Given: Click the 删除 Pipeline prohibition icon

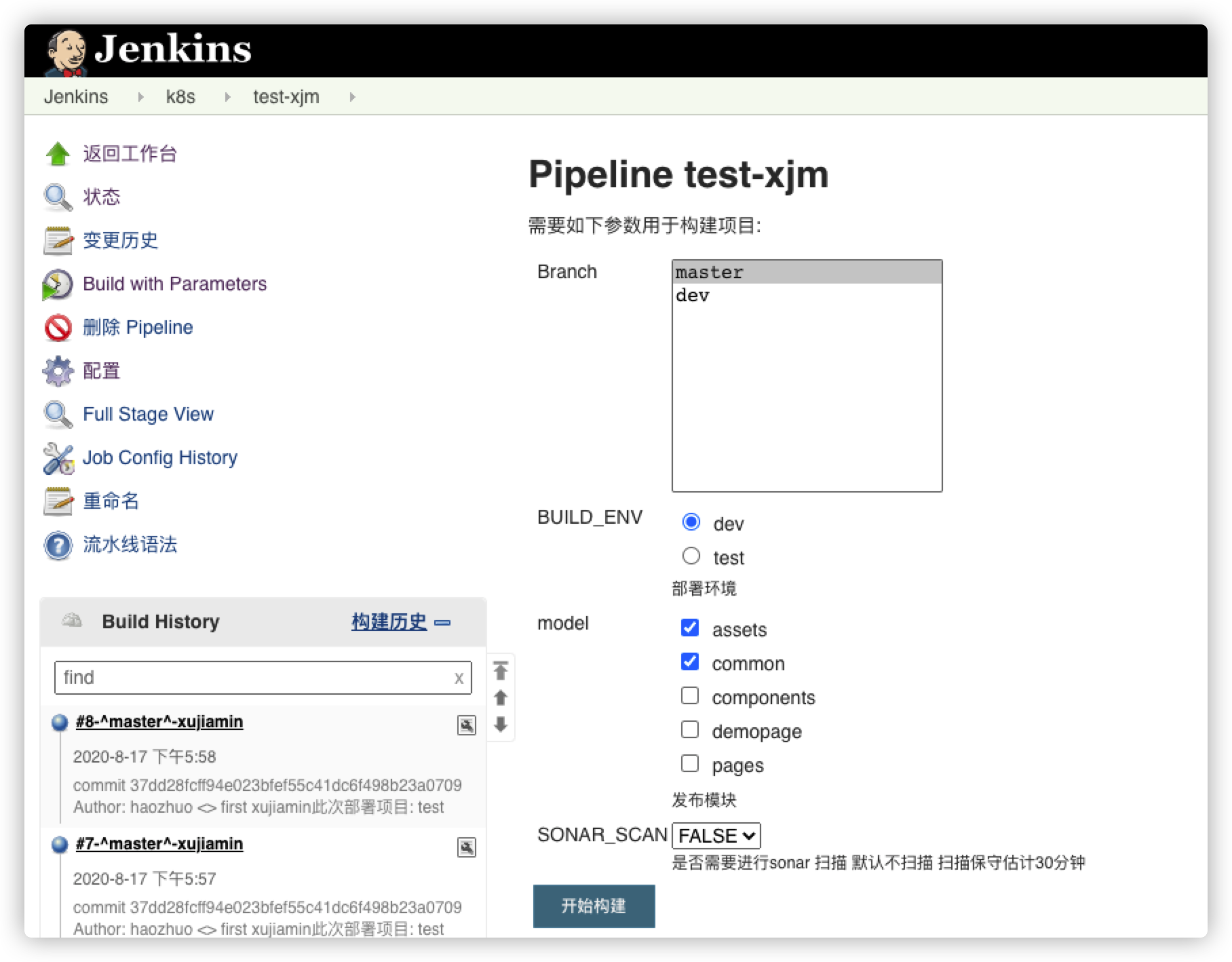Looking at the screenshot, I should coord(58,328).
